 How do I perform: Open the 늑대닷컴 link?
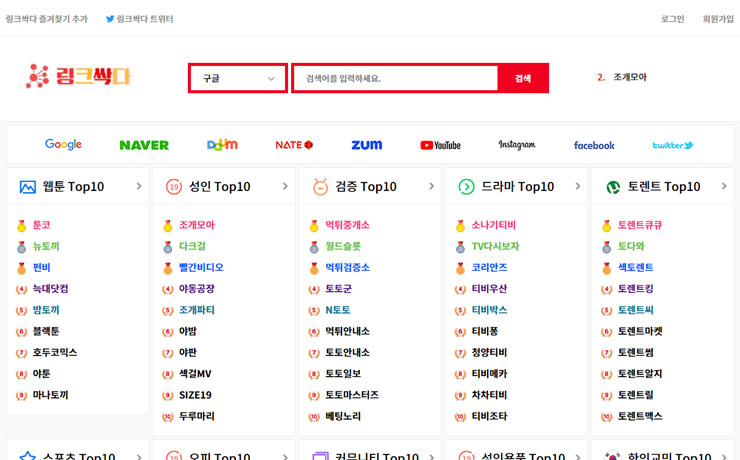click(50, 288)
